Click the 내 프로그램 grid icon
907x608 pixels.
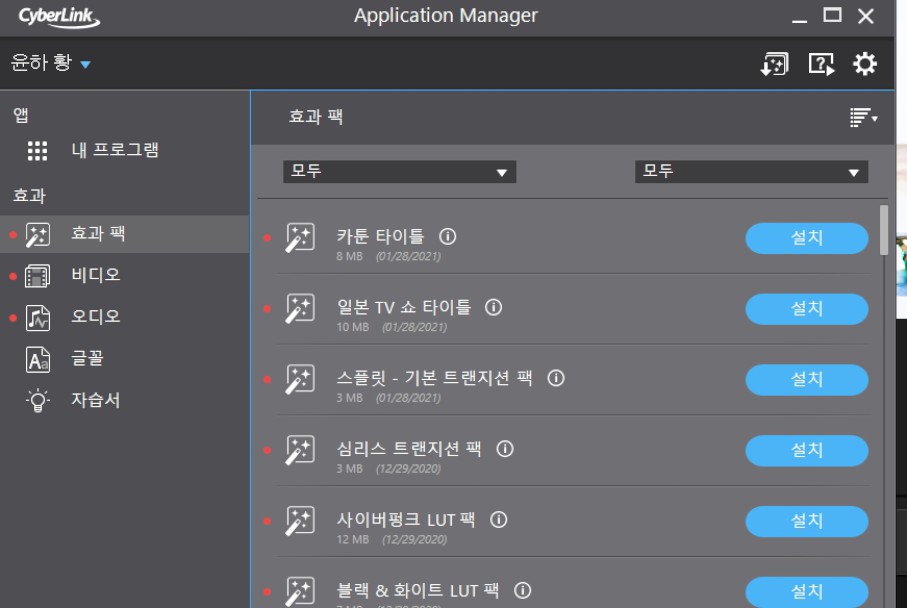(38, 151)
